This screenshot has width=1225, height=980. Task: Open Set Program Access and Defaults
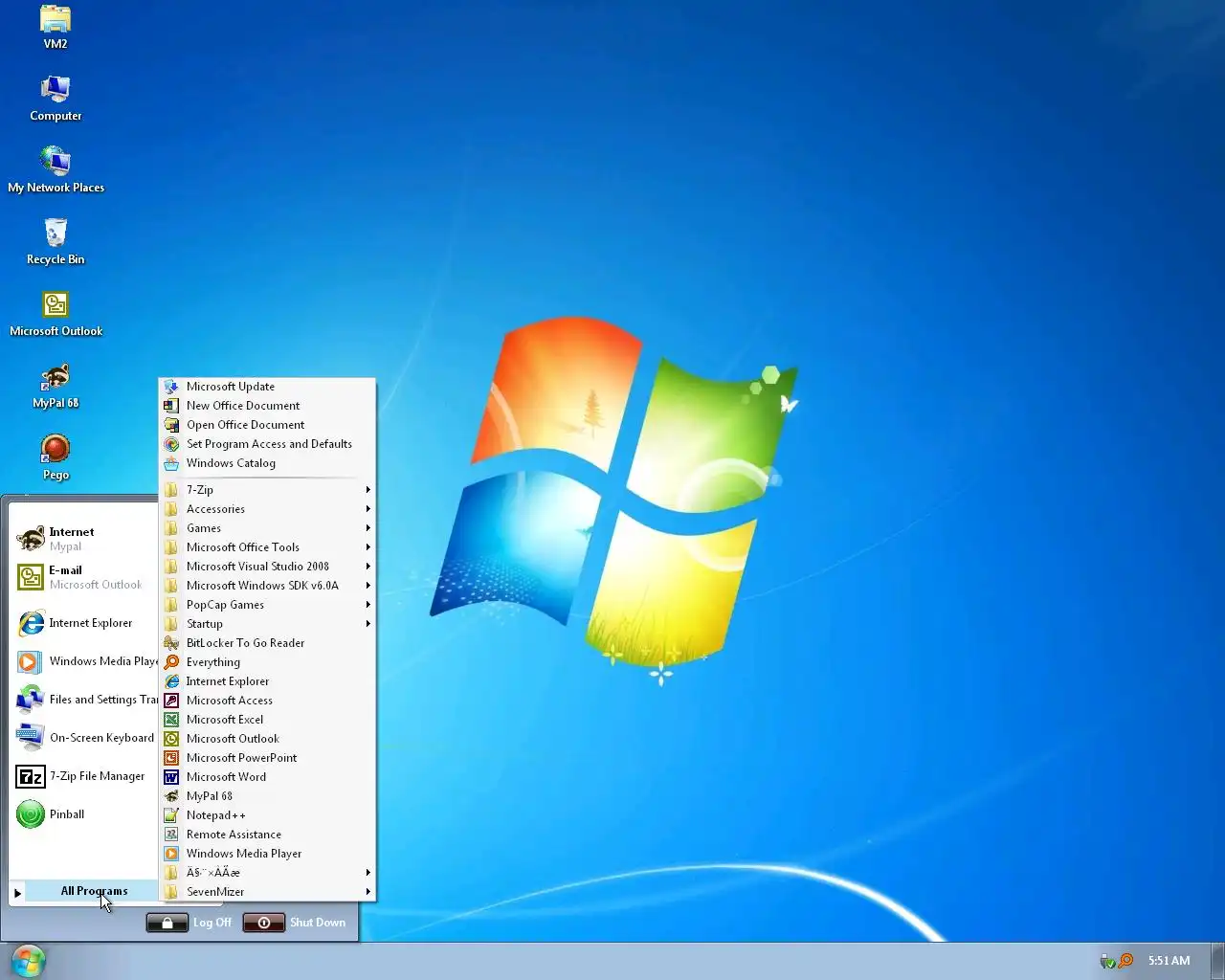[x=267, y=444]
